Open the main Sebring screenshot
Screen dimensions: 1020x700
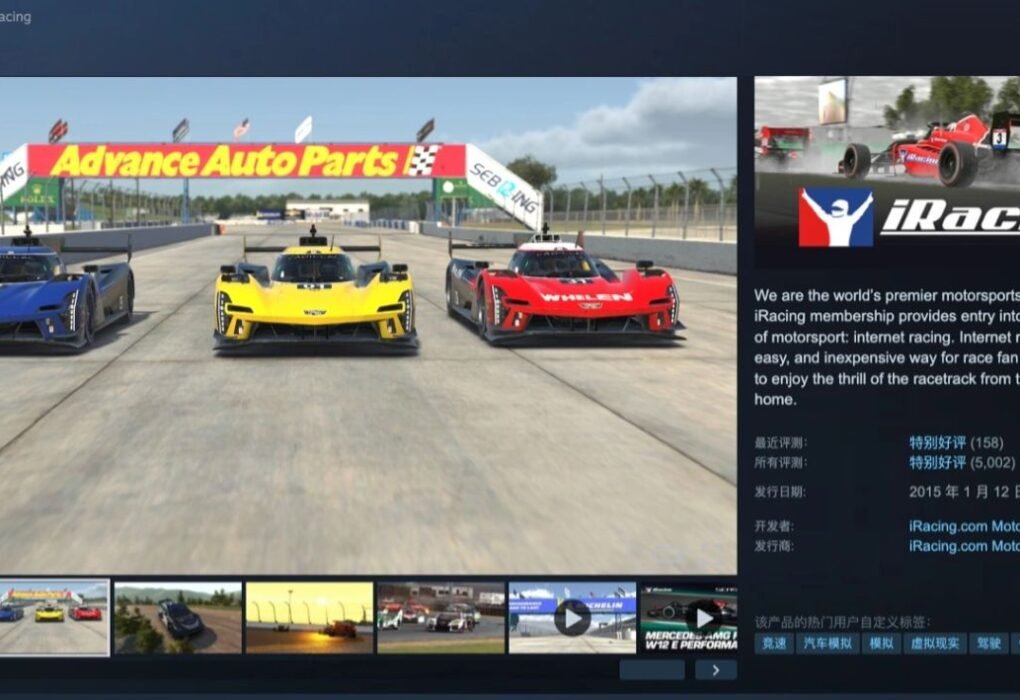[368, 325]
